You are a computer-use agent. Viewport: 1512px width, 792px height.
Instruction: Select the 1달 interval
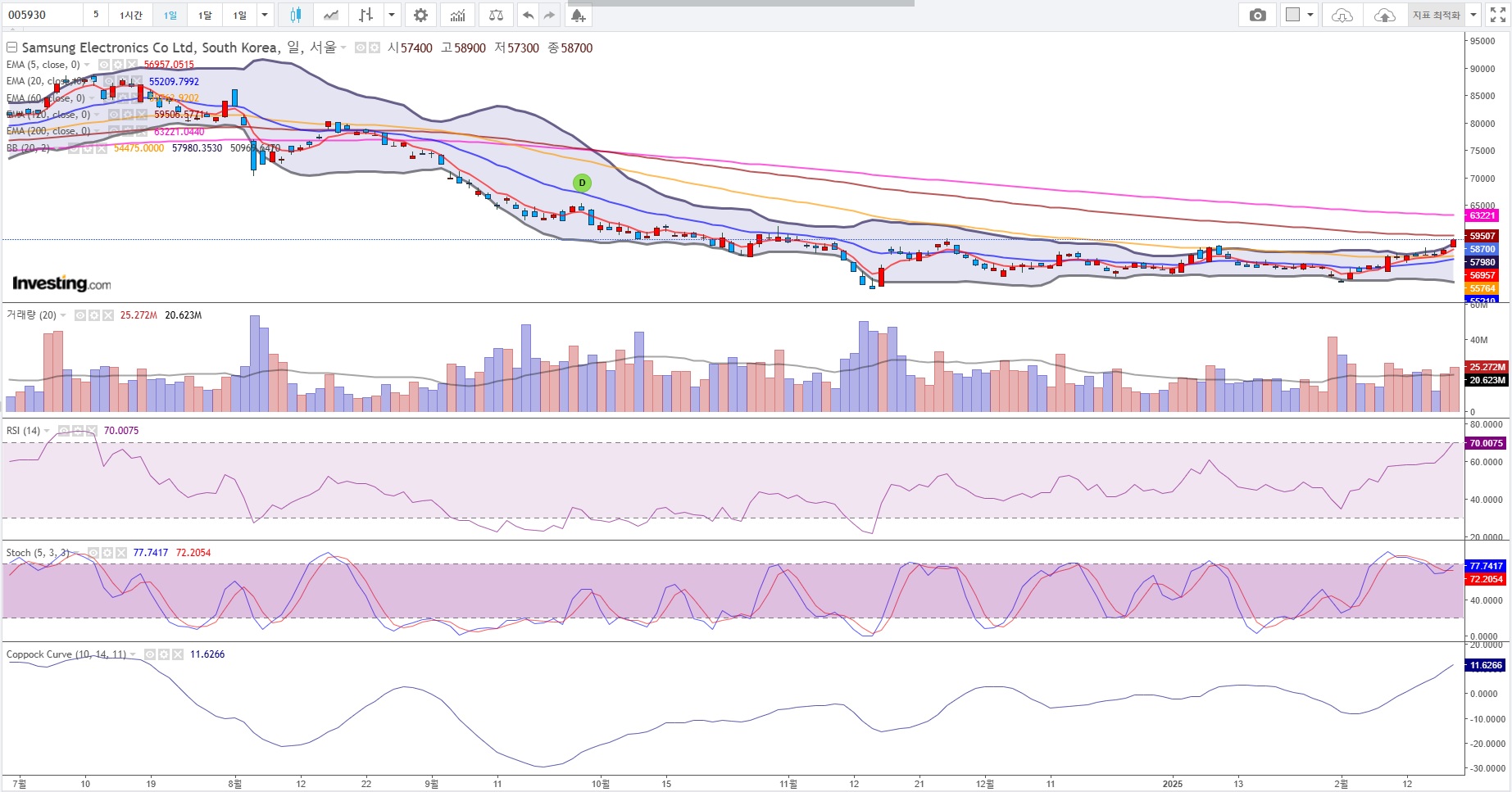205,15
